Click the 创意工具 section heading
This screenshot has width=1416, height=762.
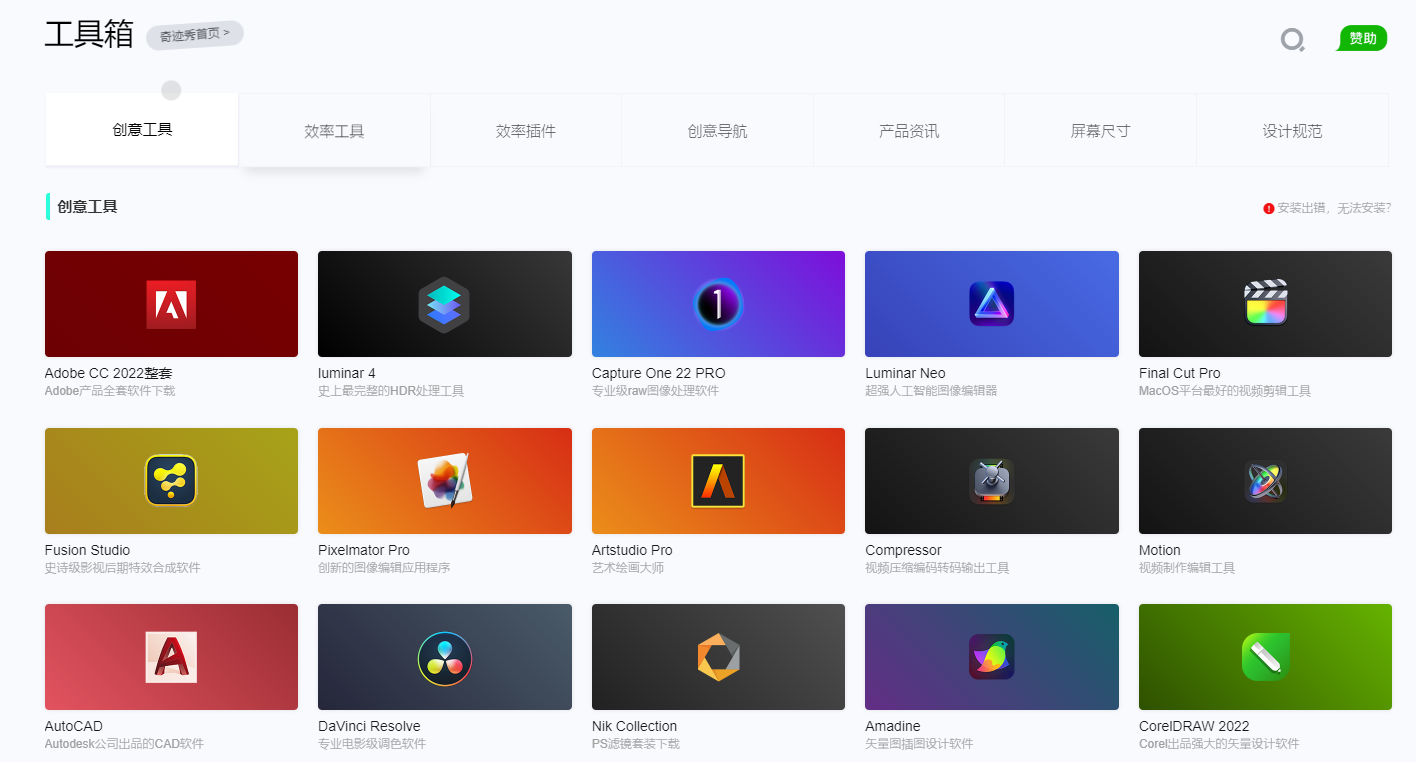pos(87,206)
